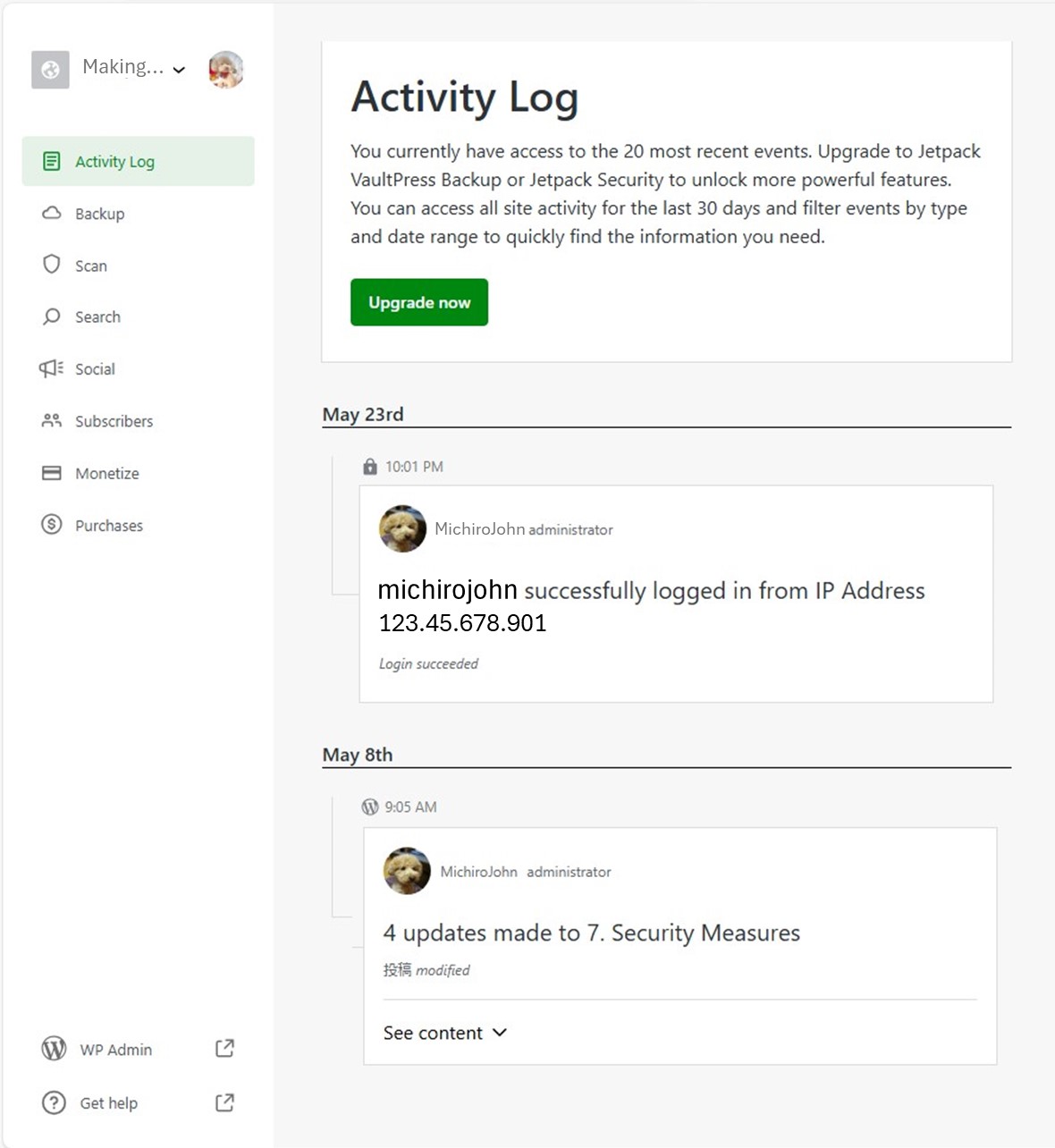Open WP Admin link
The width and height of the screenshot is (1055, 1148).
click(116, 1050)
